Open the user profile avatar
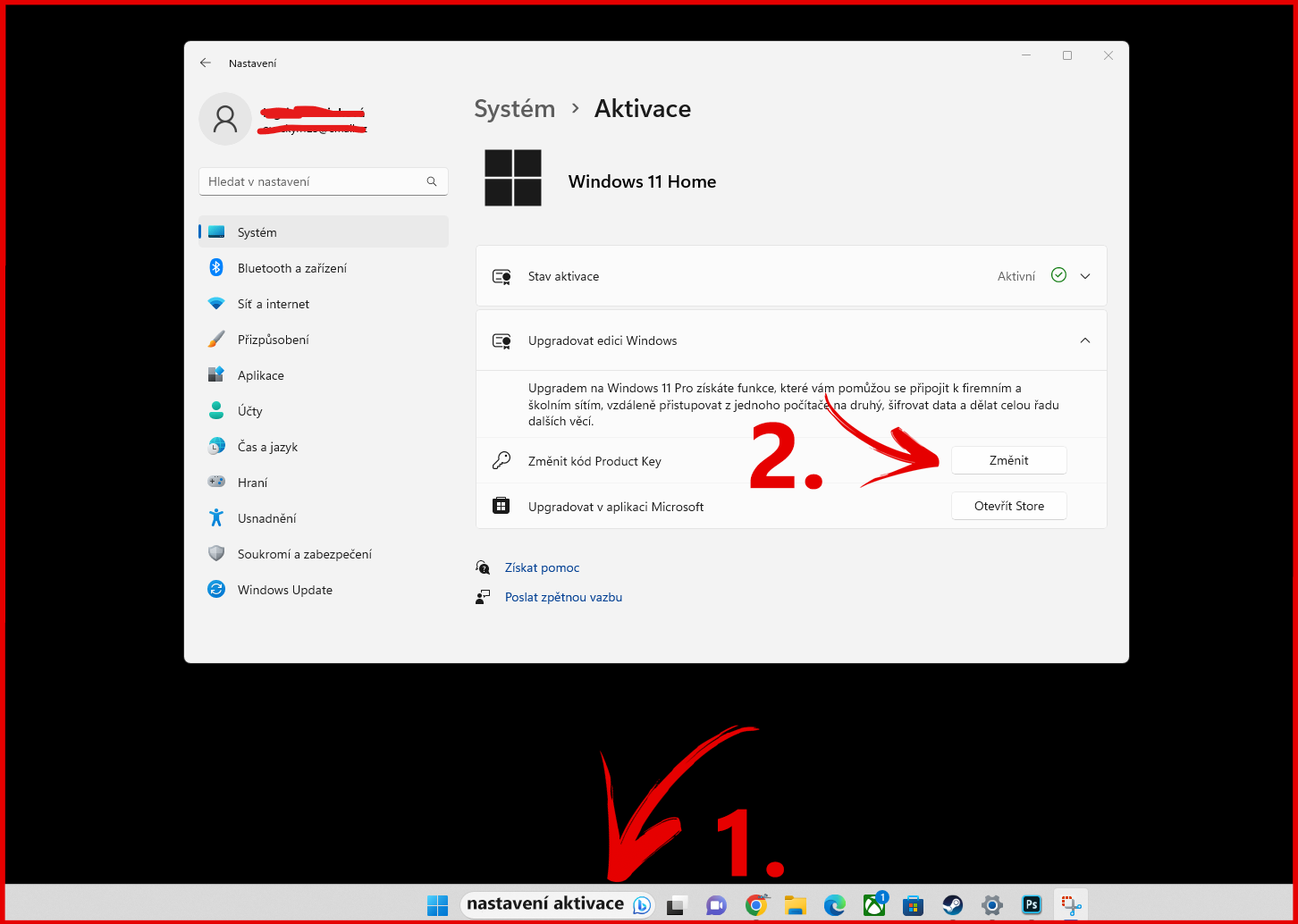Screen dimensions: 1298x924 [225, 119]
